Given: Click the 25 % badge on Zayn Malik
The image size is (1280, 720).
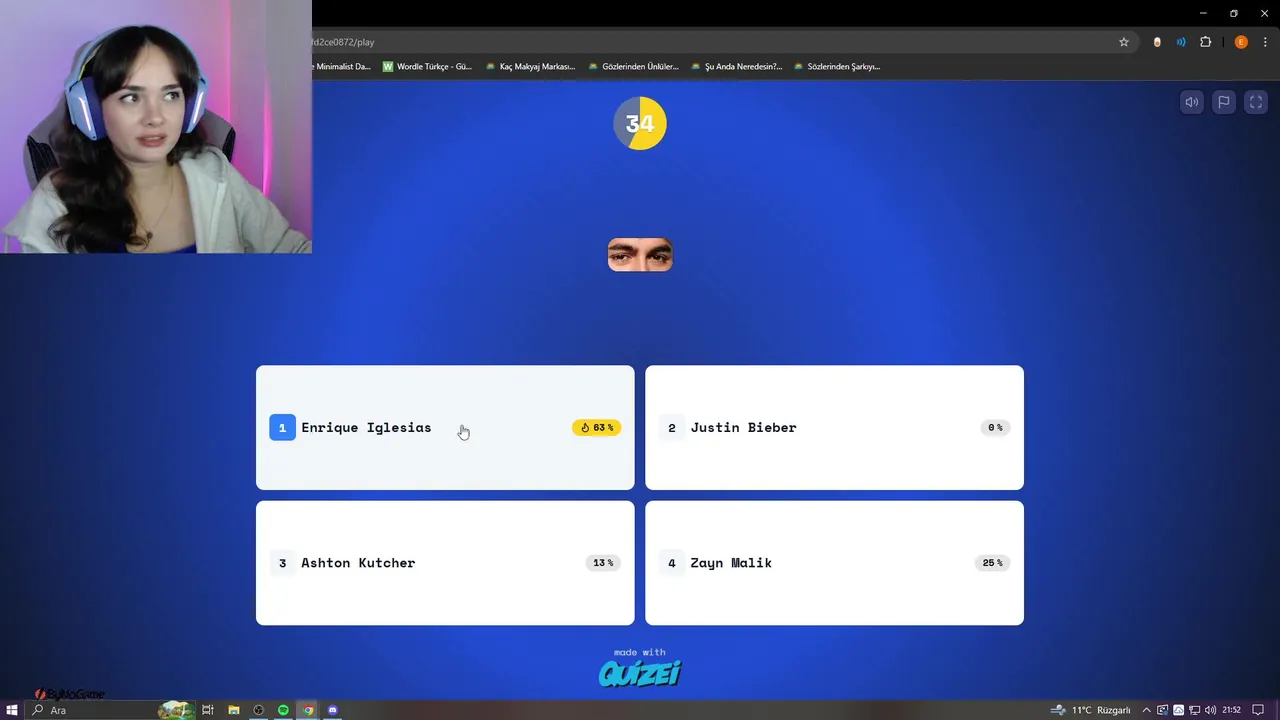Looking at the screenshot, I should tap(992, 563).
